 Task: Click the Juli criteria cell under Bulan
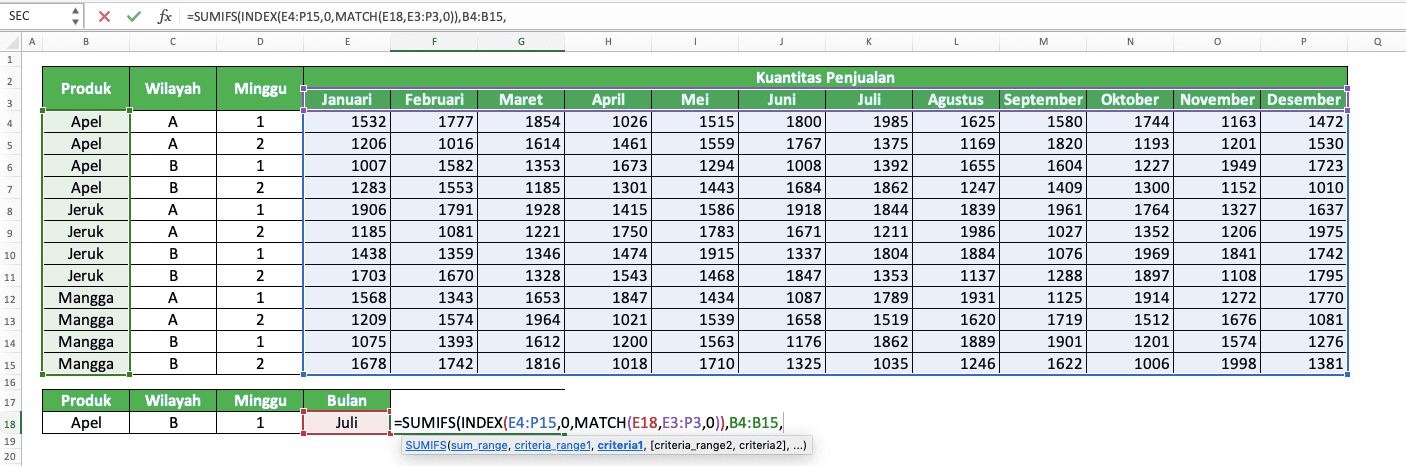(347, 422)
